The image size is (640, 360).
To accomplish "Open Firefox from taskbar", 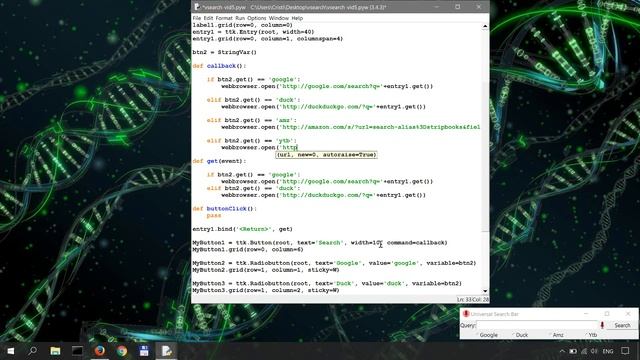I will 100,351.
